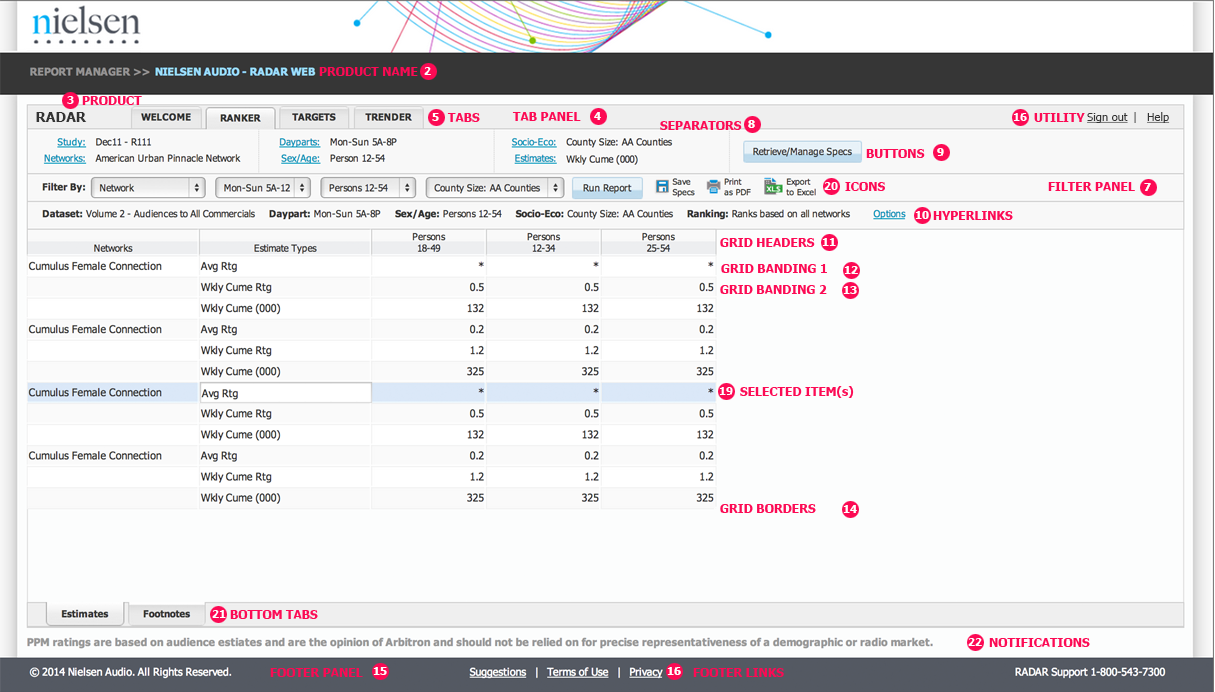Open the Terms of Use footer link
Screen dimensions: 1215x692
[x=578, y=672]
